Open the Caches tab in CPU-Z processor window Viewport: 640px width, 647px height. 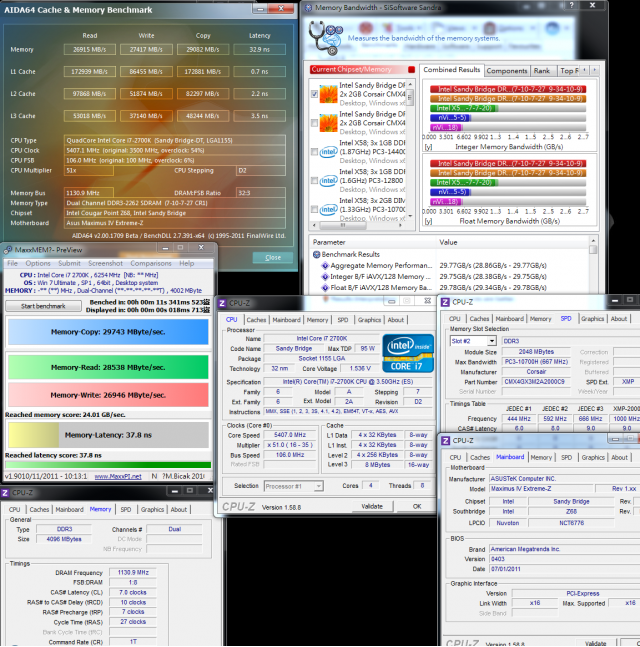click(256, 320)
